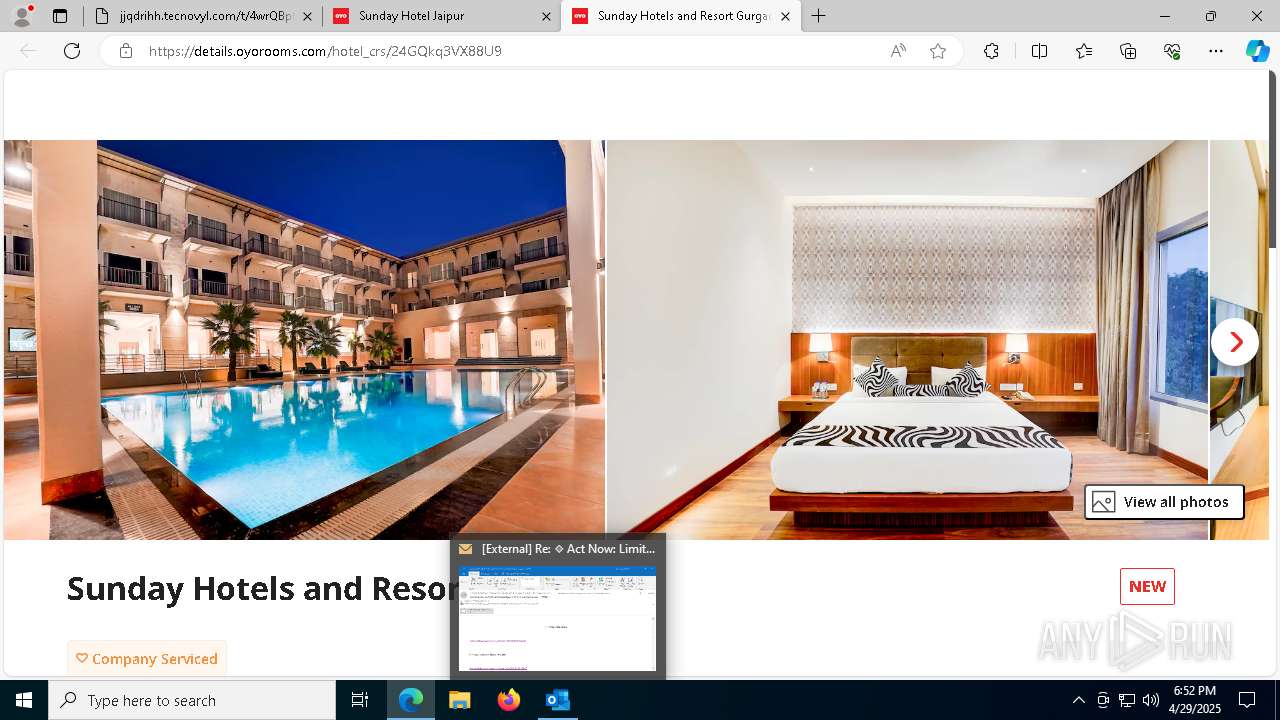Screen dimensions: 1280x720
Task: Open File Explorer from taskbar
Action: [459, 700]
